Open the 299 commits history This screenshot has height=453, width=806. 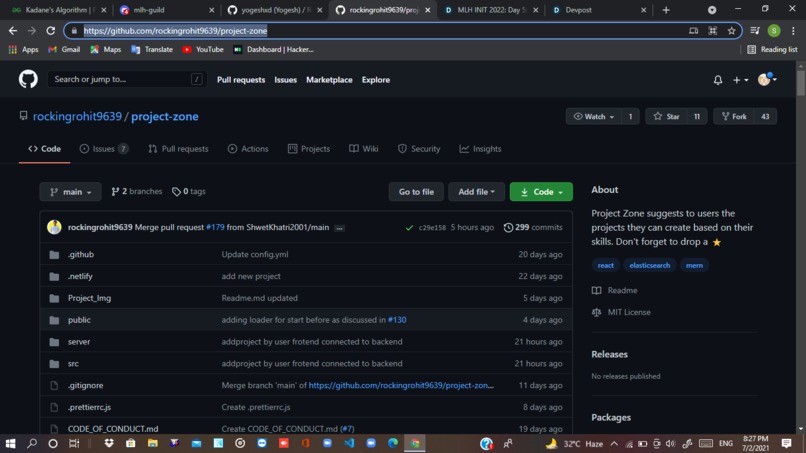pyautogui.click(x=533, y=227)
